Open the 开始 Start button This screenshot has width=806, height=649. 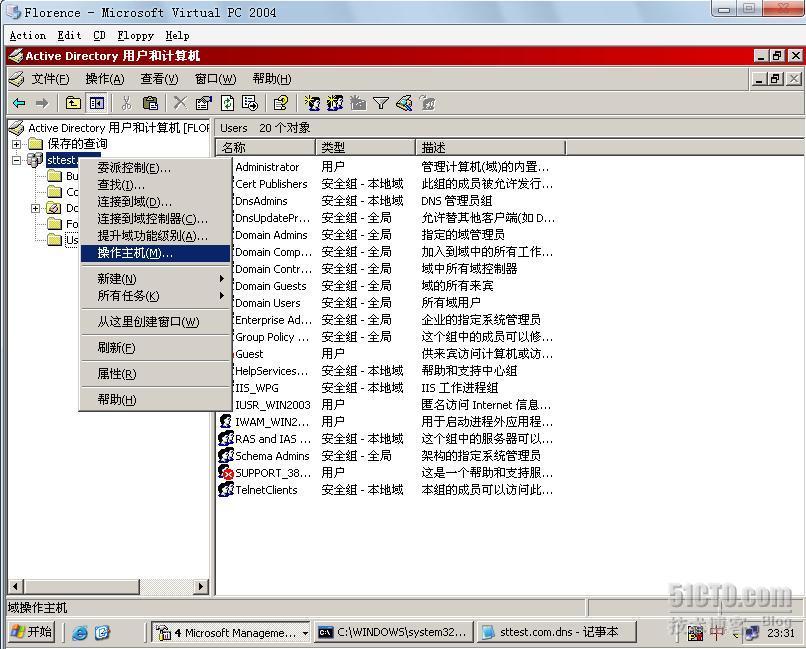tap(32, 632)
